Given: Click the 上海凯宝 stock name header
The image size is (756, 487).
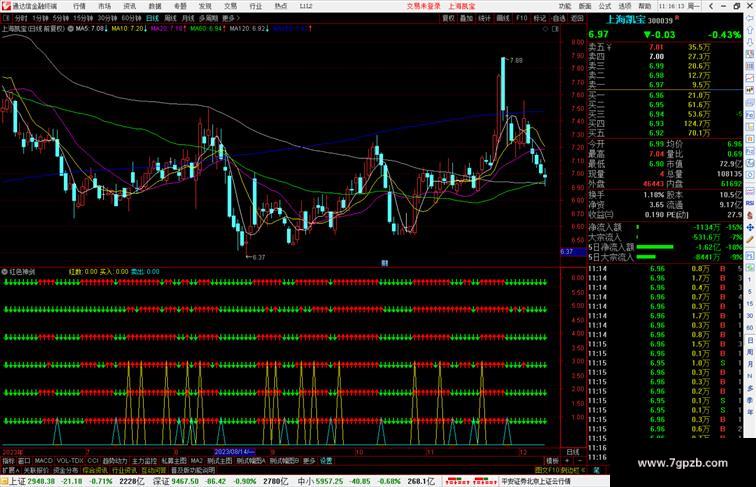Looking at the screenshot, I should pyautogui.click(x=625, y=20).
